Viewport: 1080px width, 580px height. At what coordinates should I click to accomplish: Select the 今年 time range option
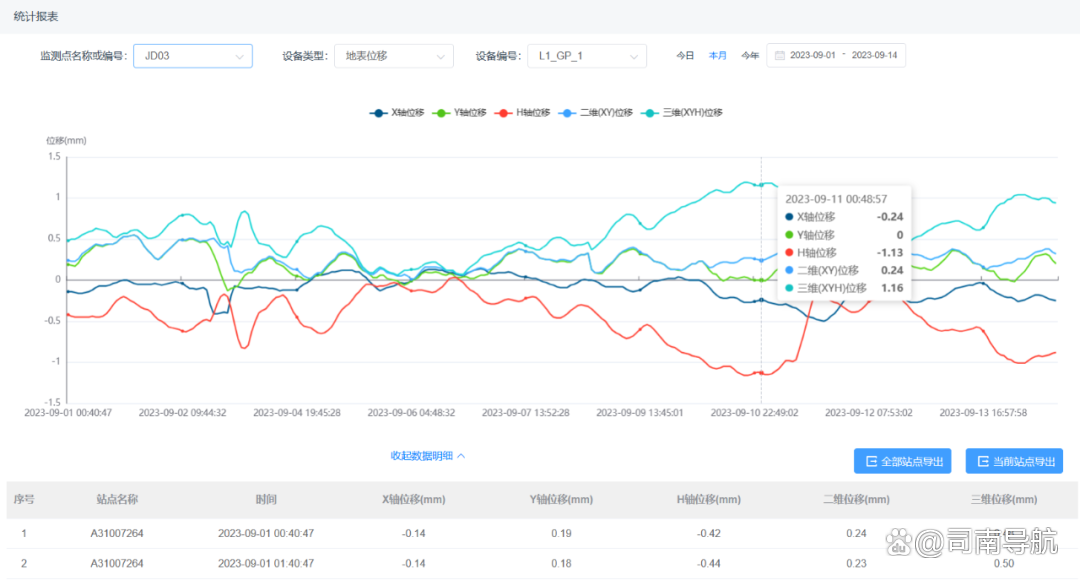pos(750,56)
